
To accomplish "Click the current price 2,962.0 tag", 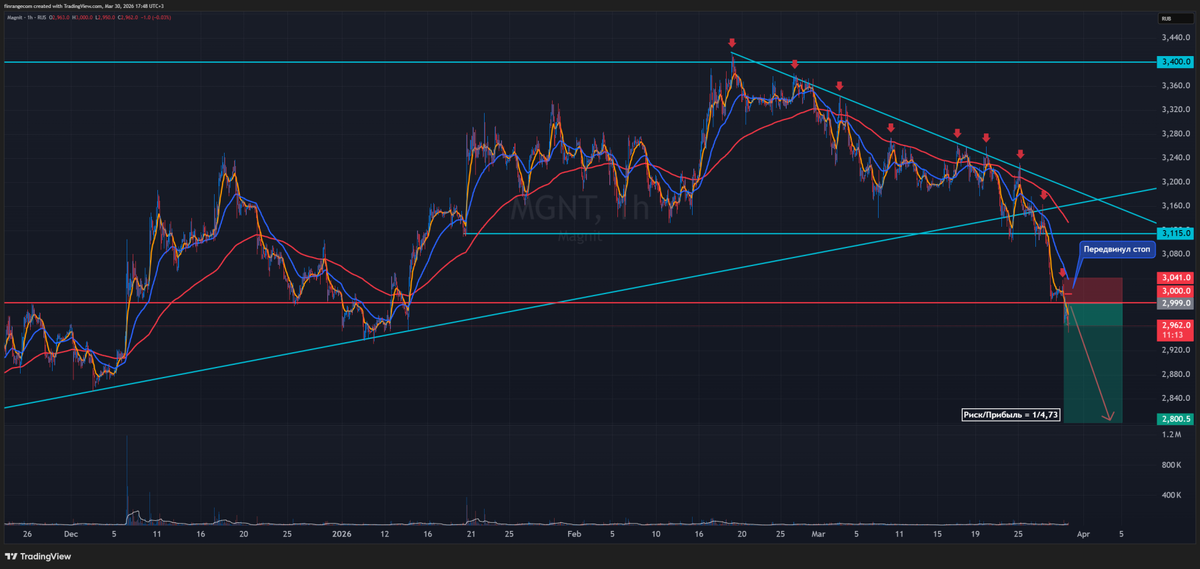I will (1173, 325).
